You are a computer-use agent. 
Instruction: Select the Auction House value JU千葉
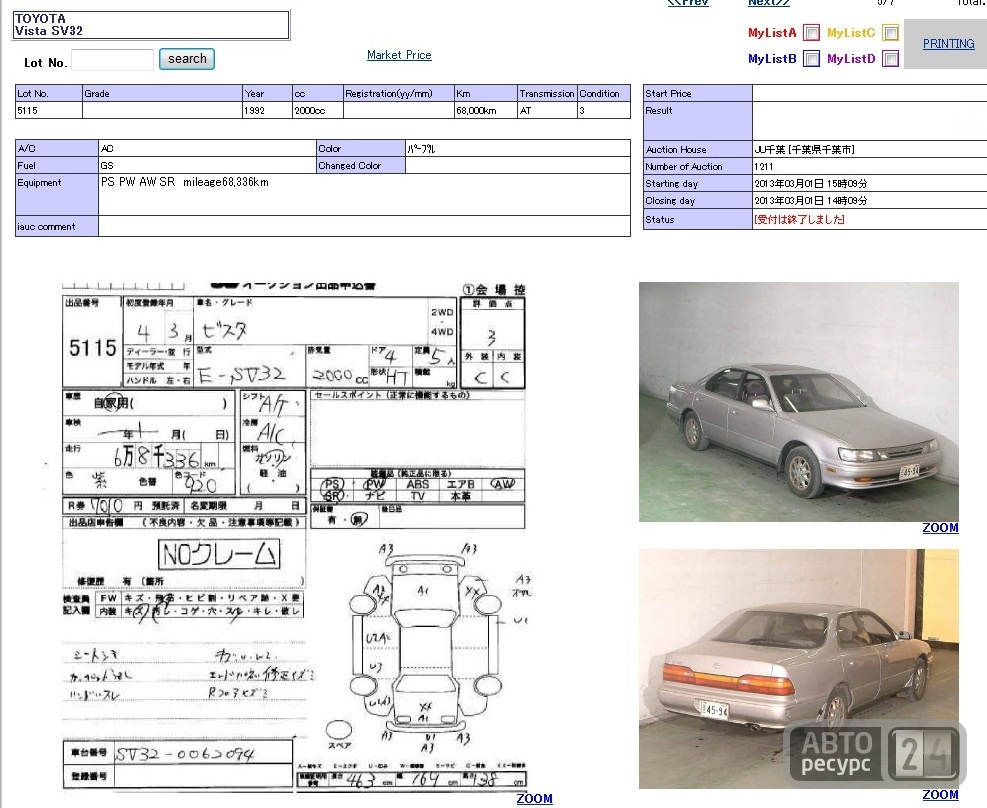[804, 150]
